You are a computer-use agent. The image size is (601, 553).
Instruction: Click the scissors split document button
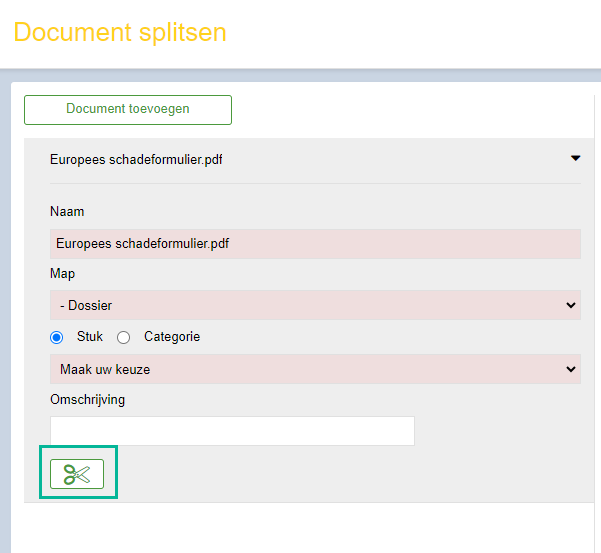77,474
